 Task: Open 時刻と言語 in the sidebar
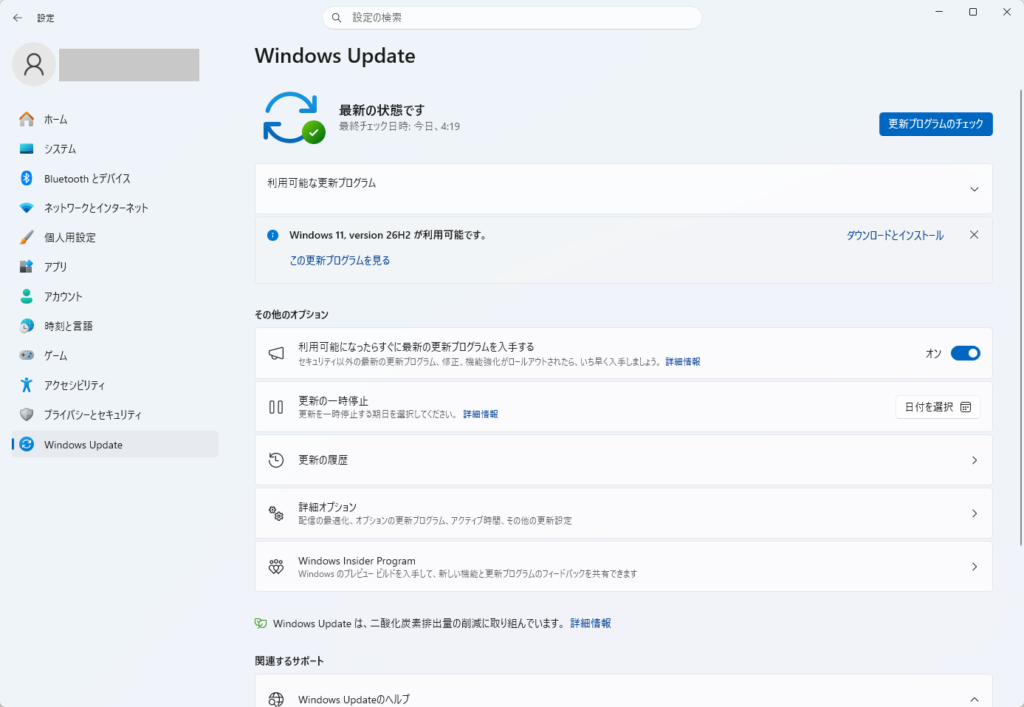115,326
